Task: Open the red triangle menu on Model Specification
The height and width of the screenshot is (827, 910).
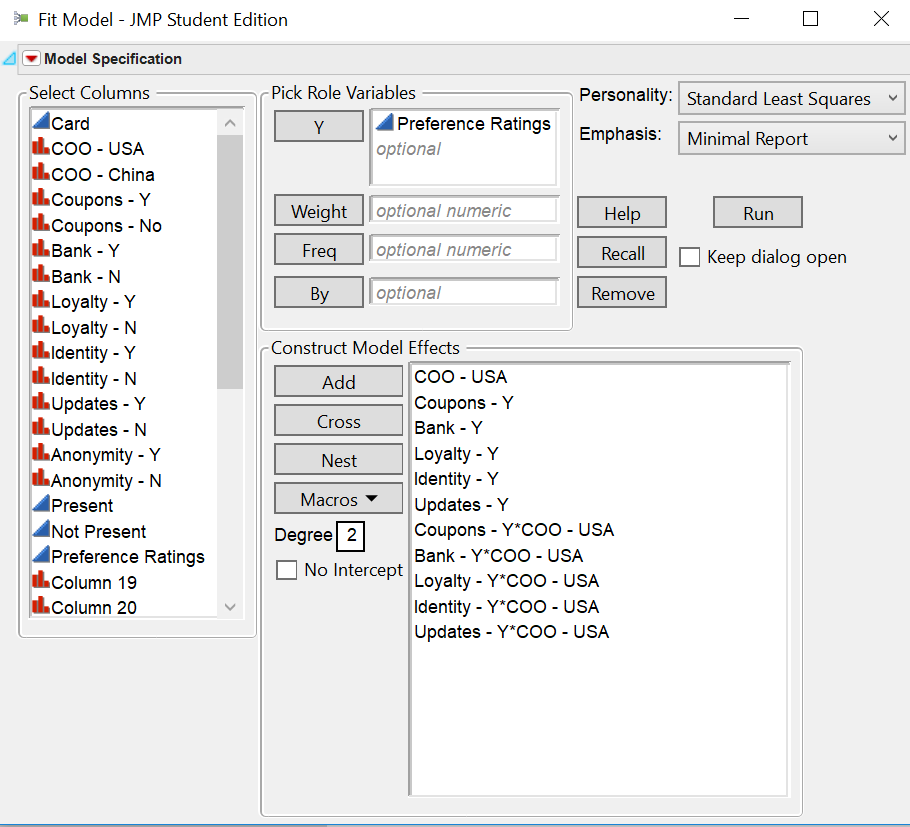Action: point(29,59)
